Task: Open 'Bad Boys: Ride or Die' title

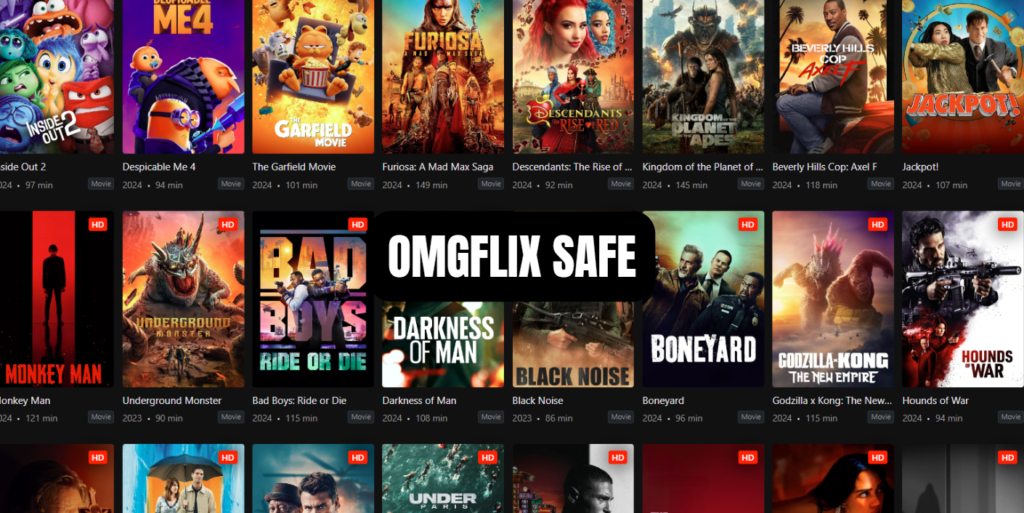Action: [299, 401]
